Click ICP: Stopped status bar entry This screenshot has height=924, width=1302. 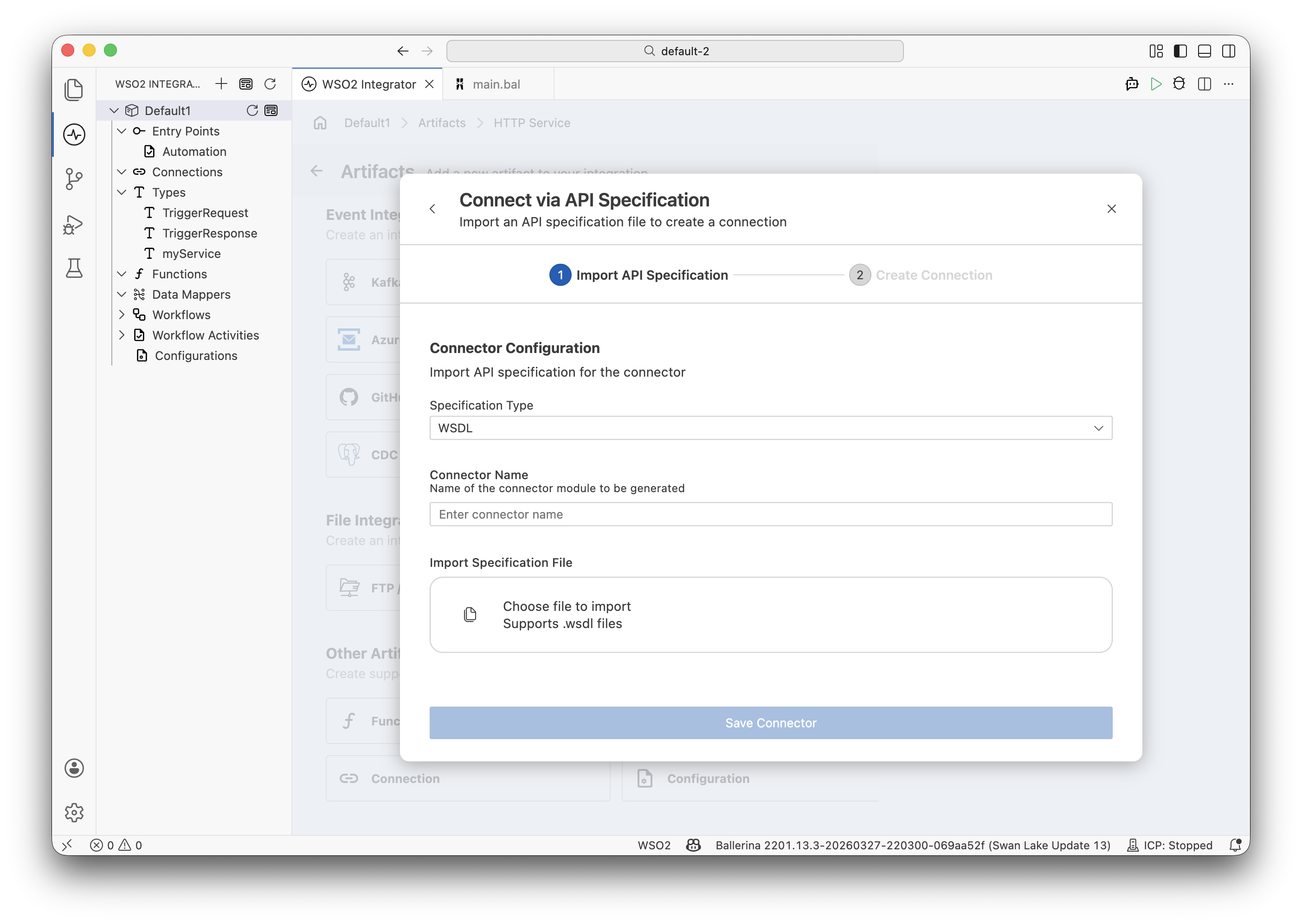(x=1169, y=846)
